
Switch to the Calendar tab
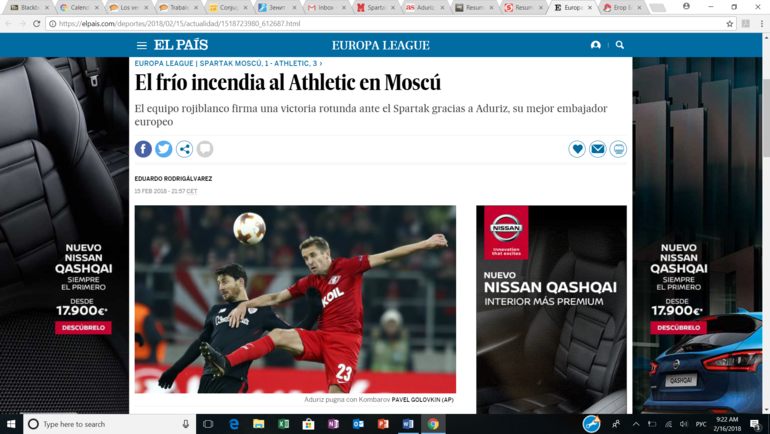79,7
